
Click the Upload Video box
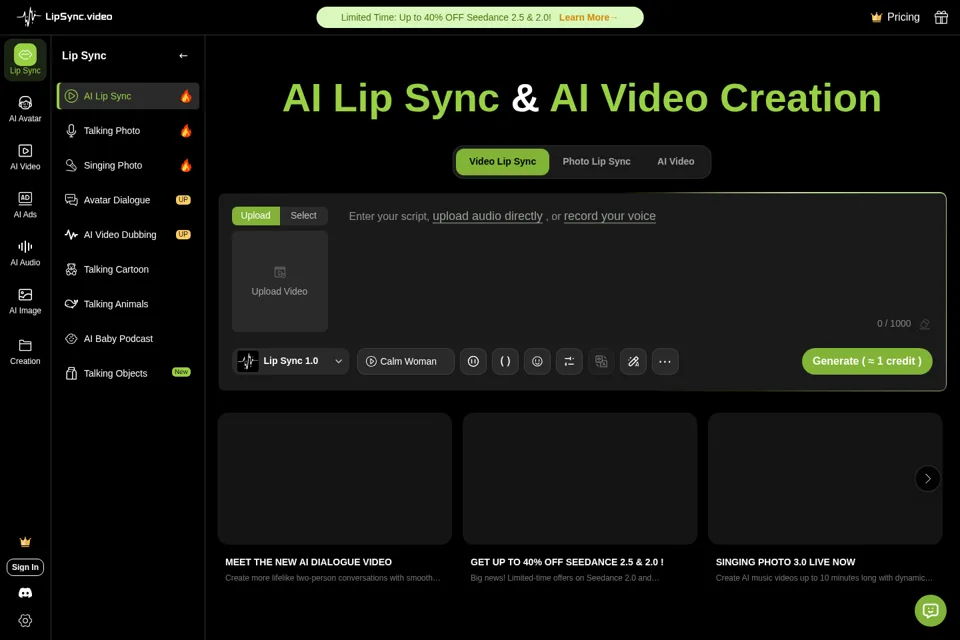tap(280, 282)
